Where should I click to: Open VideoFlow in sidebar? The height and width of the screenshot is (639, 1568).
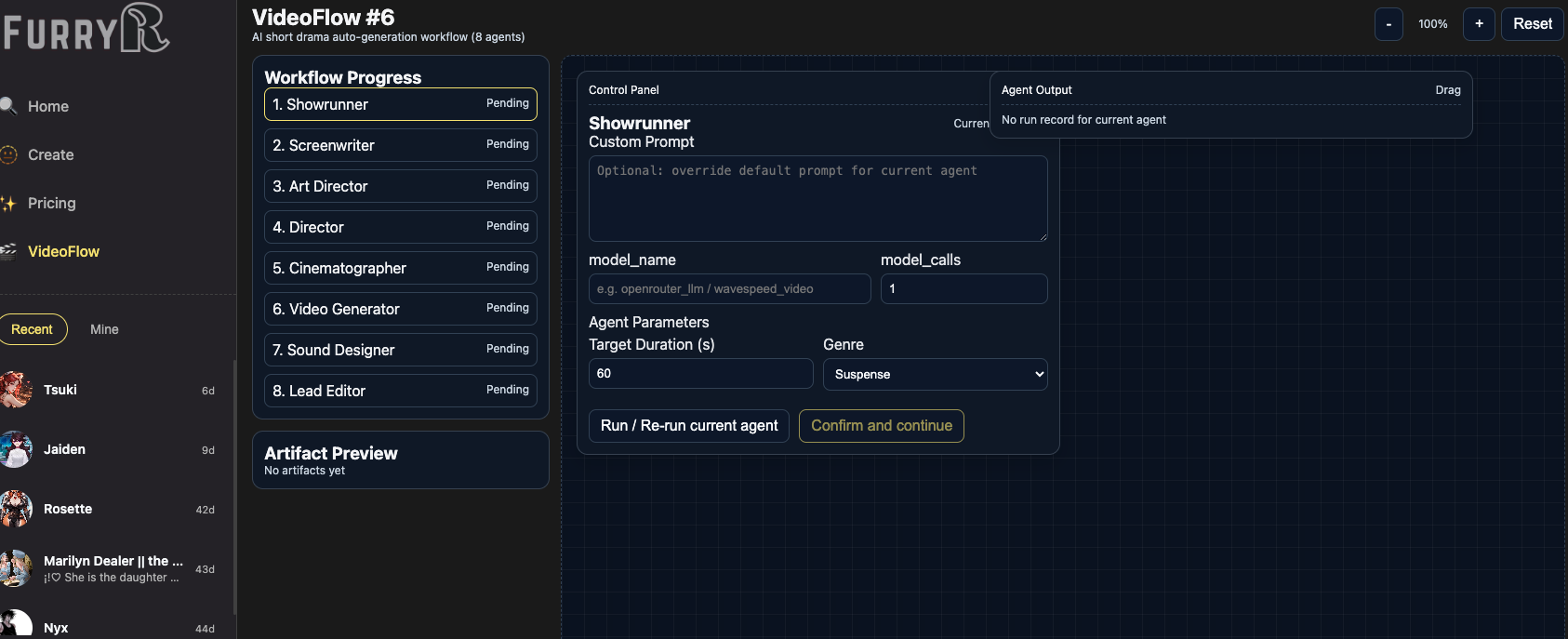(x=63, y=251)
